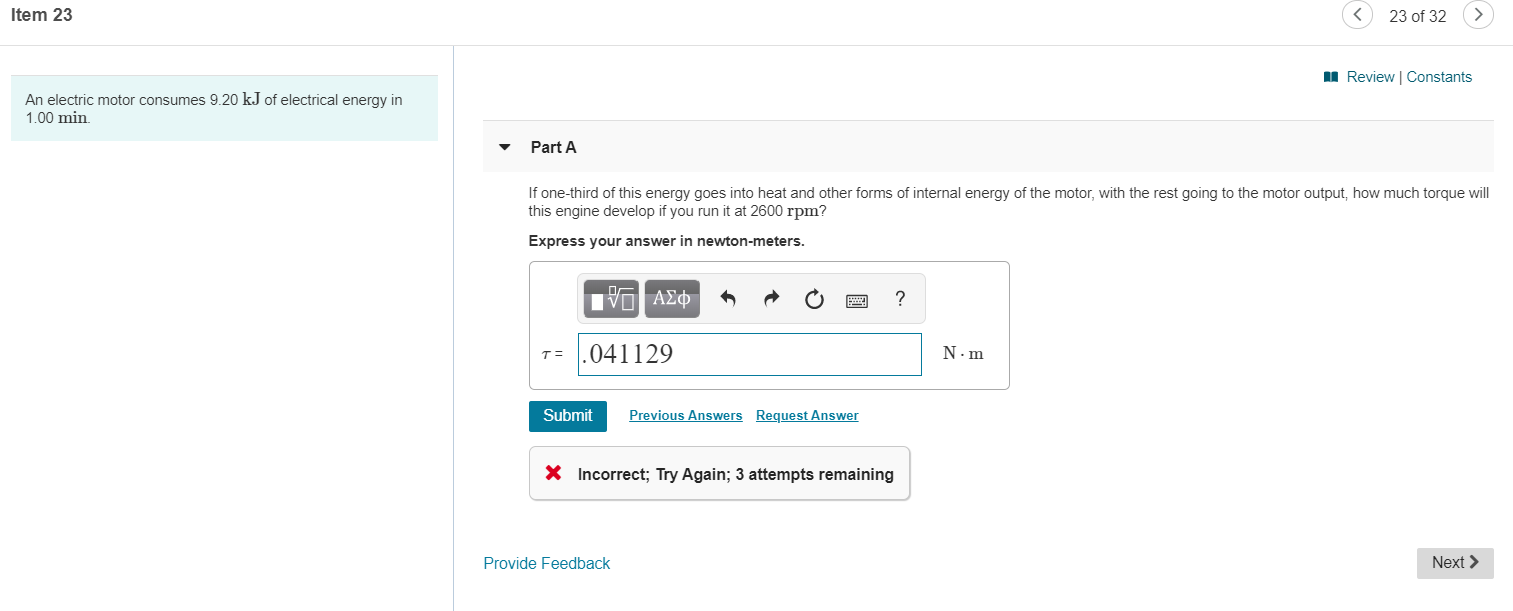Open the Greek symbols ΑΣφ palette
The image size is (1513, 611).
click(671, 298)
